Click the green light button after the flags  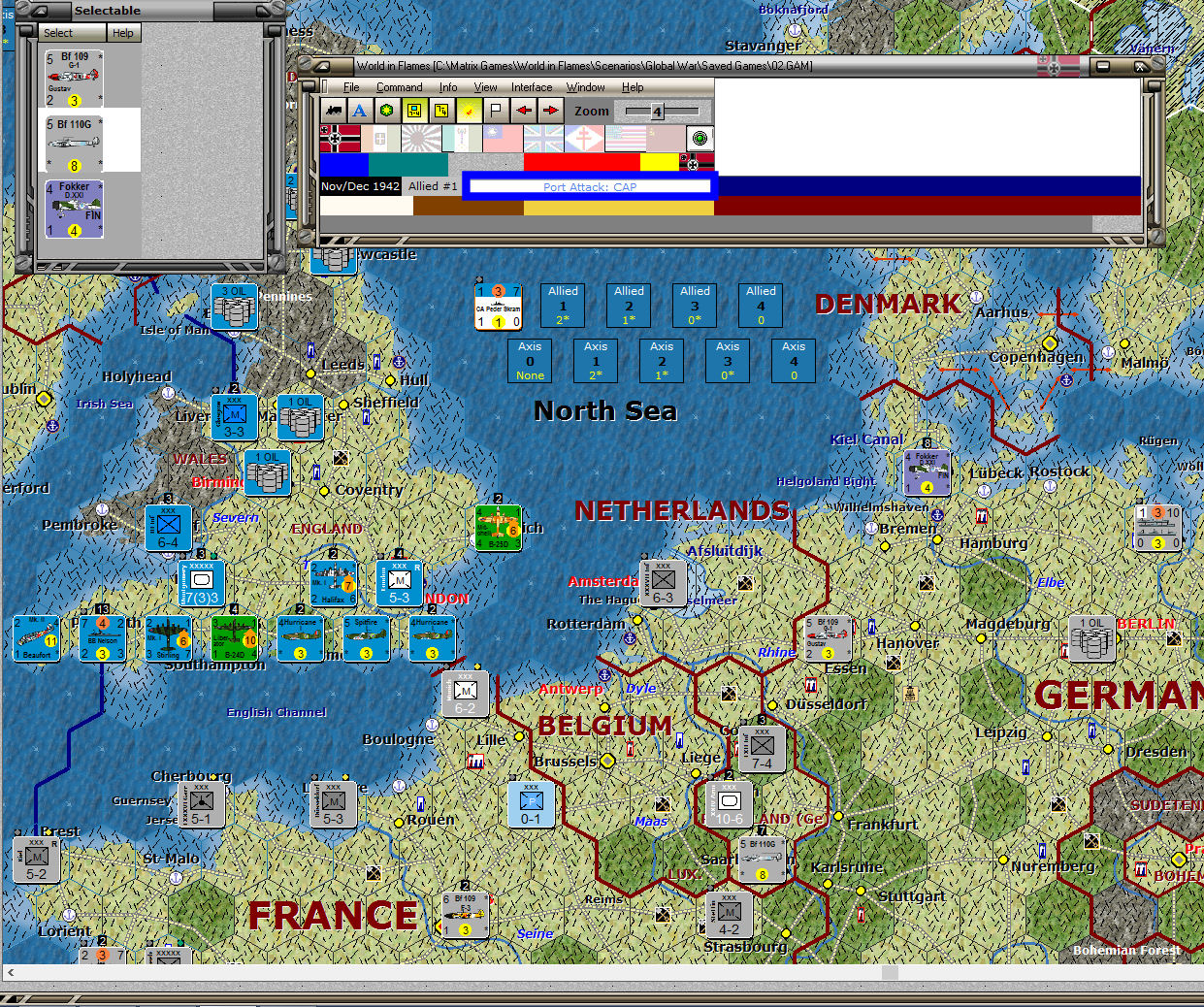(x=700, y=139)
